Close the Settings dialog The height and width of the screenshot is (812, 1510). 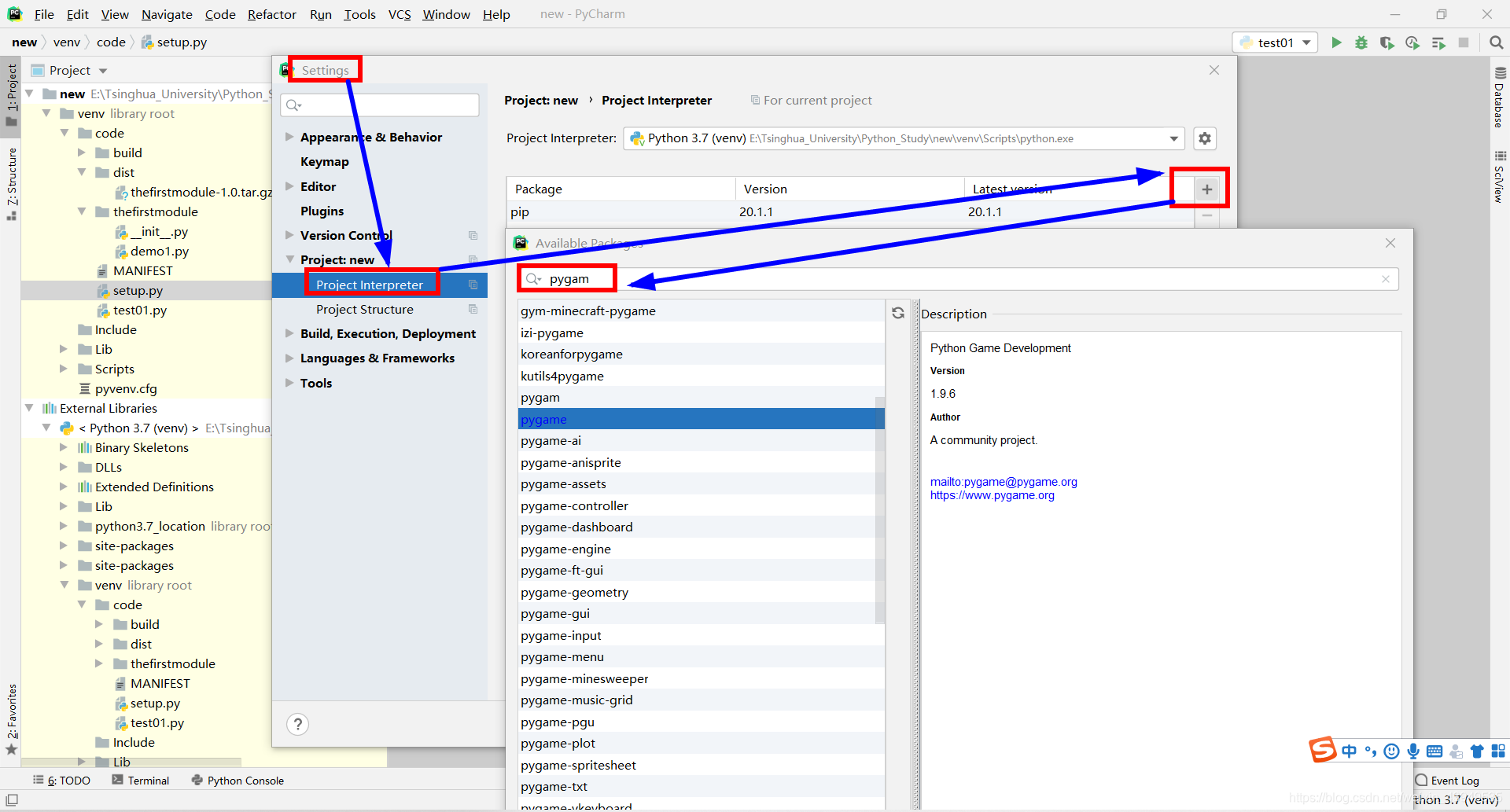[1214, 70]
